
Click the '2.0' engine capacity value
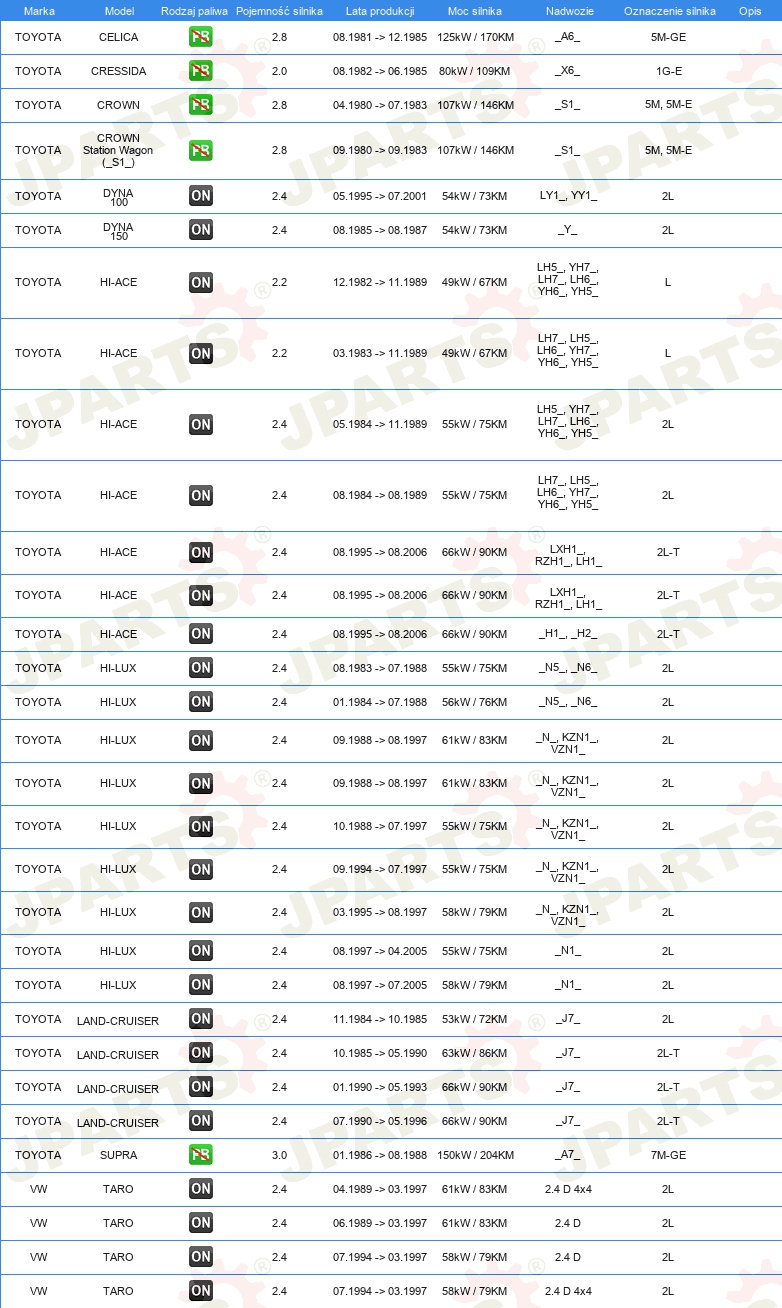[x=279, y=71]
